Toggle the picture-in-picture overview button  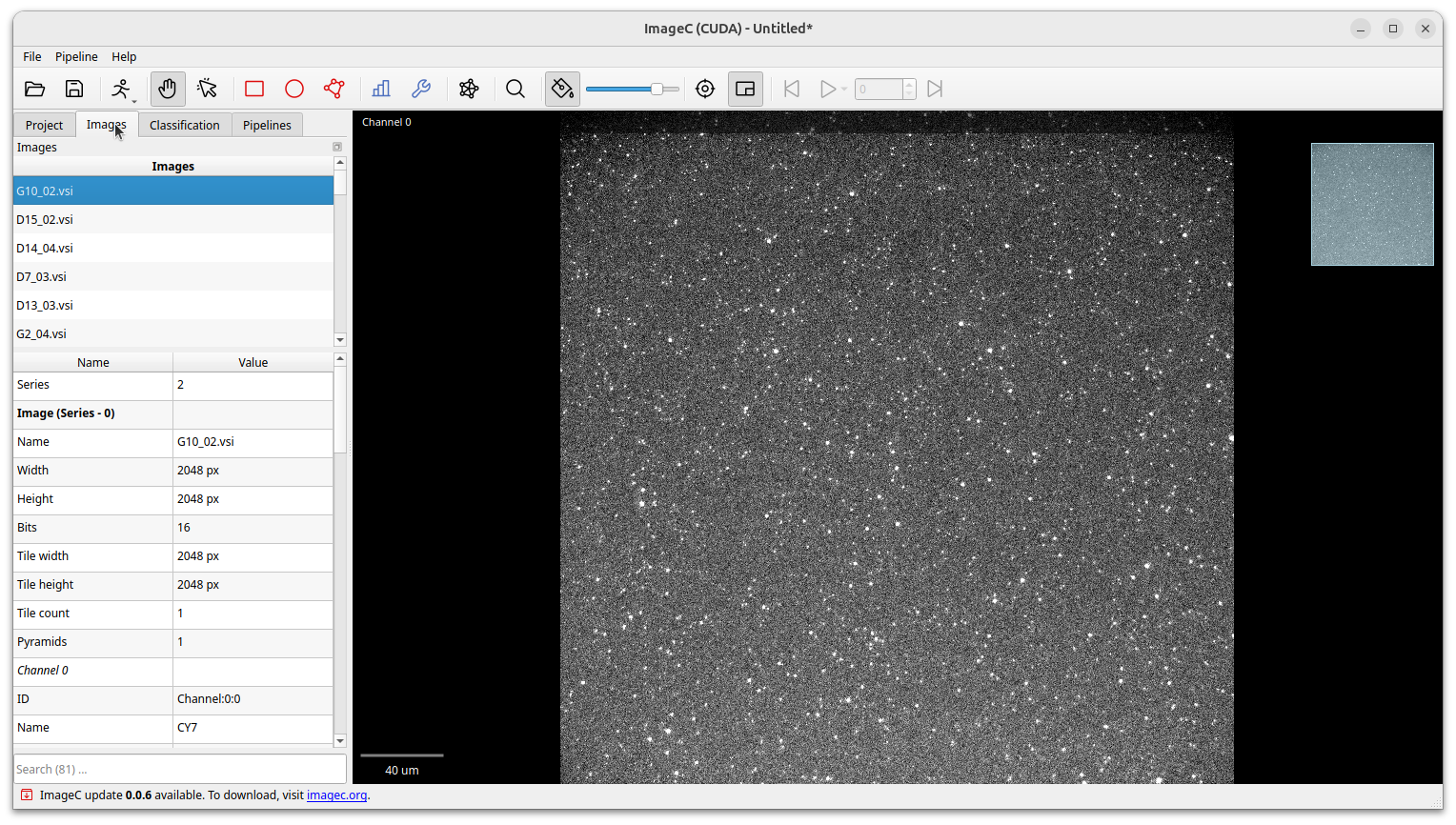click(x=745, y=89)
